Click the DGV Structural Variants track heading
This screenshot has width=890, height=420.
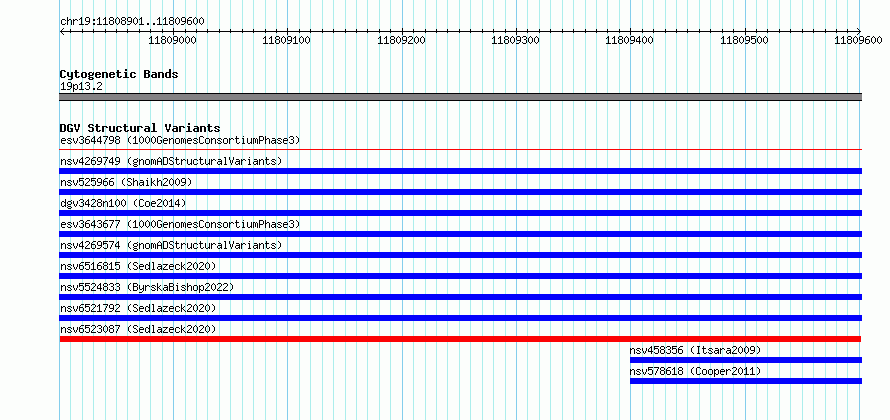point(140,128)
